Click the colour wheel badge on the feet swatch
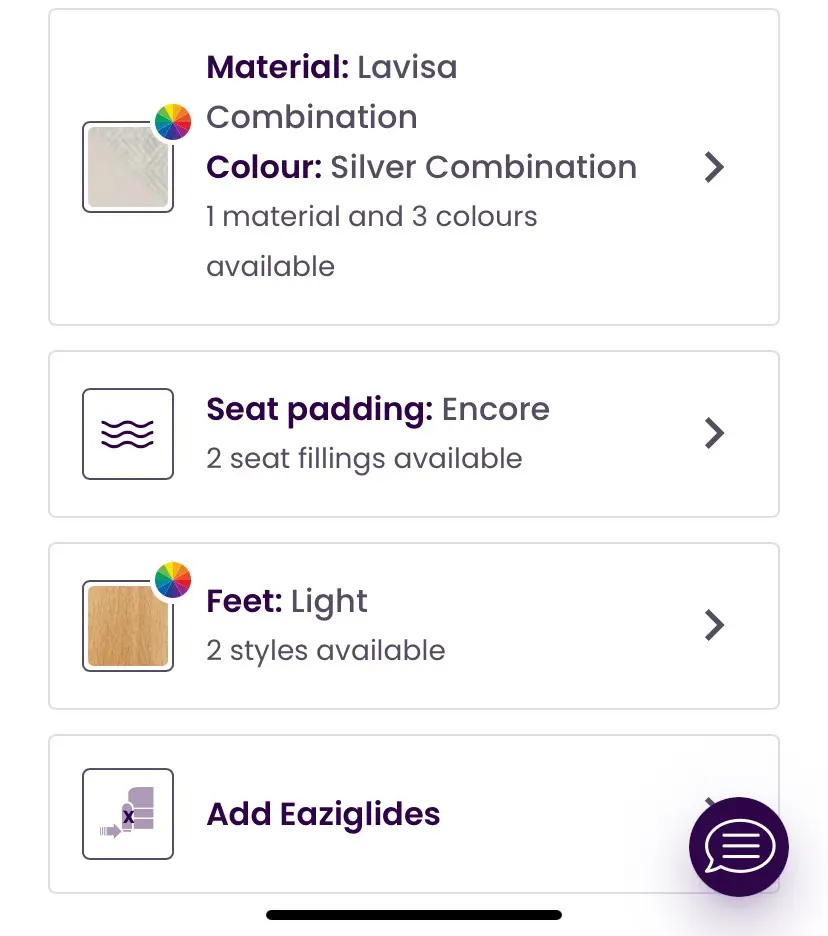Screen dimensions: 828x936 point(172,580)
